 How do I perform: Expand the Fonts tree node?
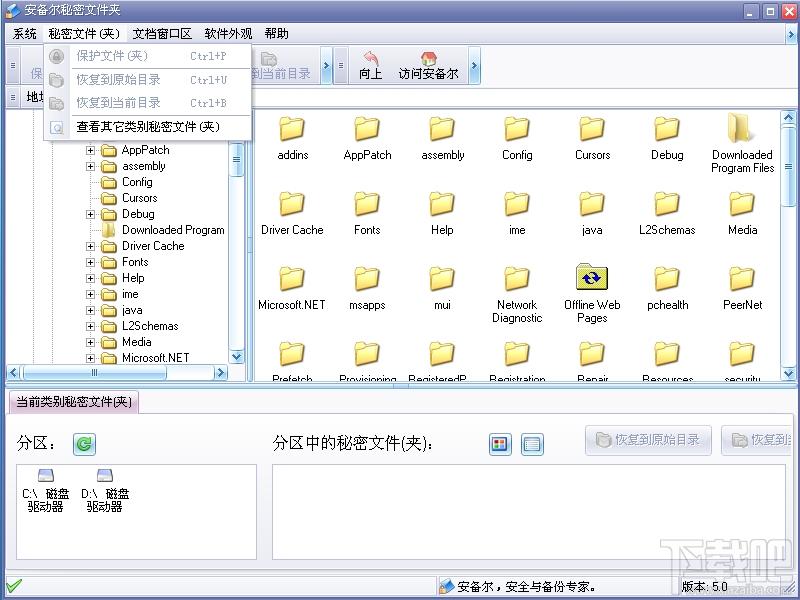click(90, 262)
